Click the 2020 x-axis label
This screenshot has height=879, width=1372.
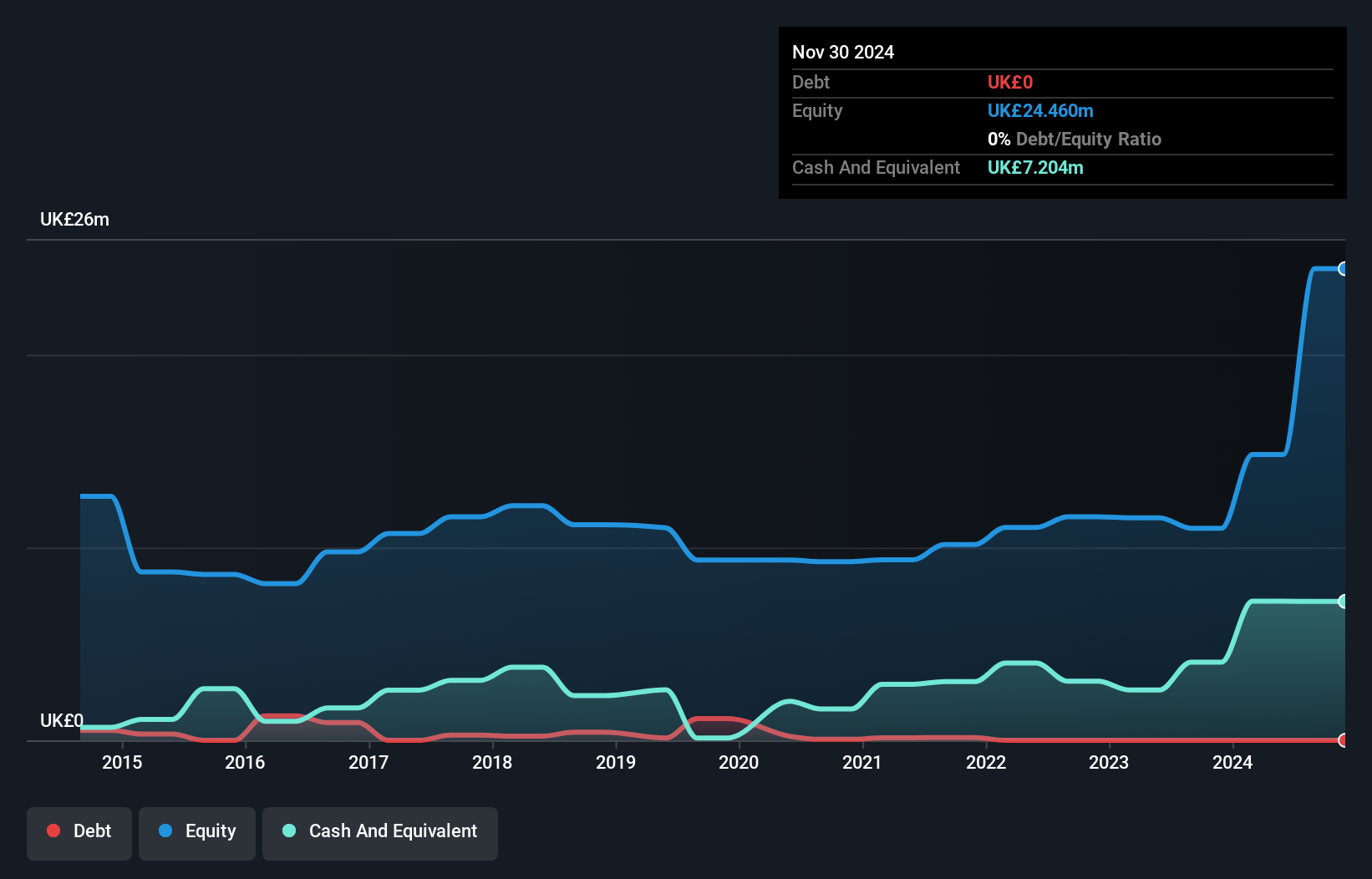click(739, 762)
